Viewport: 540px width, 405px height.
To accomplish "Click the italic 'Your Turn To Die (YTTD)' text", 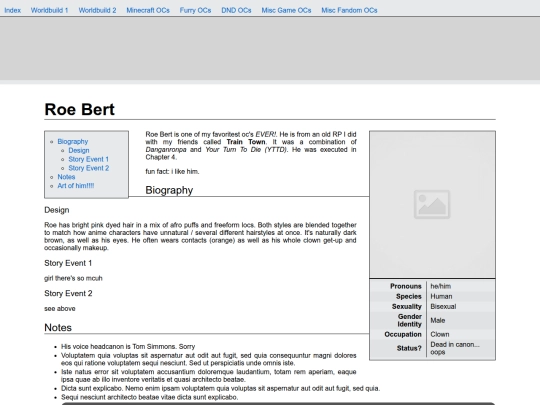I will coord(246,149).
